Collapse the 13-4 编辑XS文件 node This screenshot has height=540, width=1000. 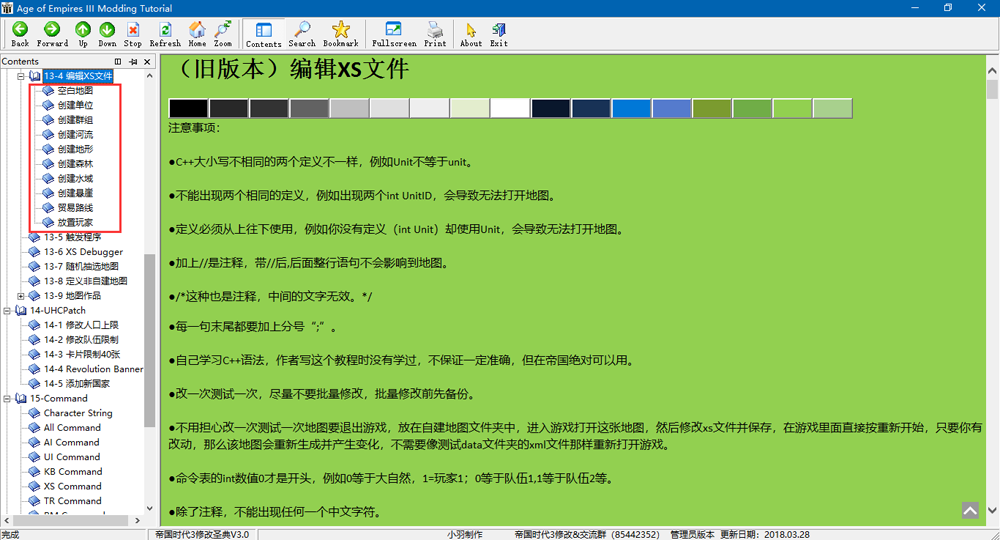click(21, 76)
